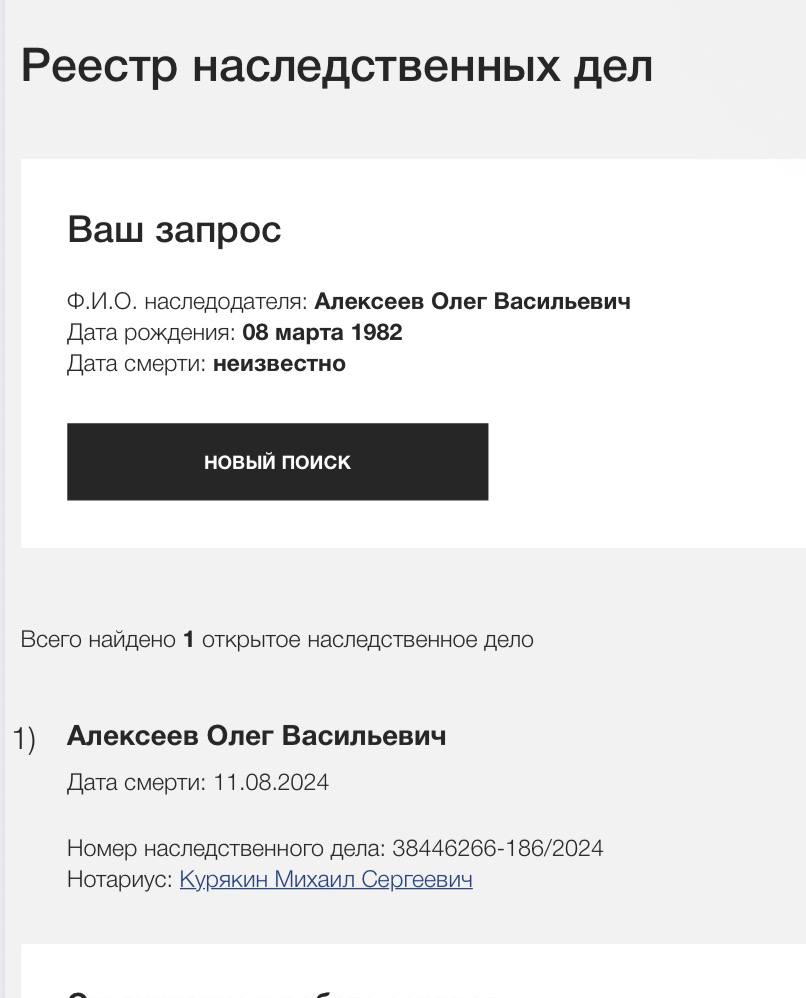Viewport: 806px width, 998px height.
Task: Click the Ваш запрос heading
Action: point(174,229)
